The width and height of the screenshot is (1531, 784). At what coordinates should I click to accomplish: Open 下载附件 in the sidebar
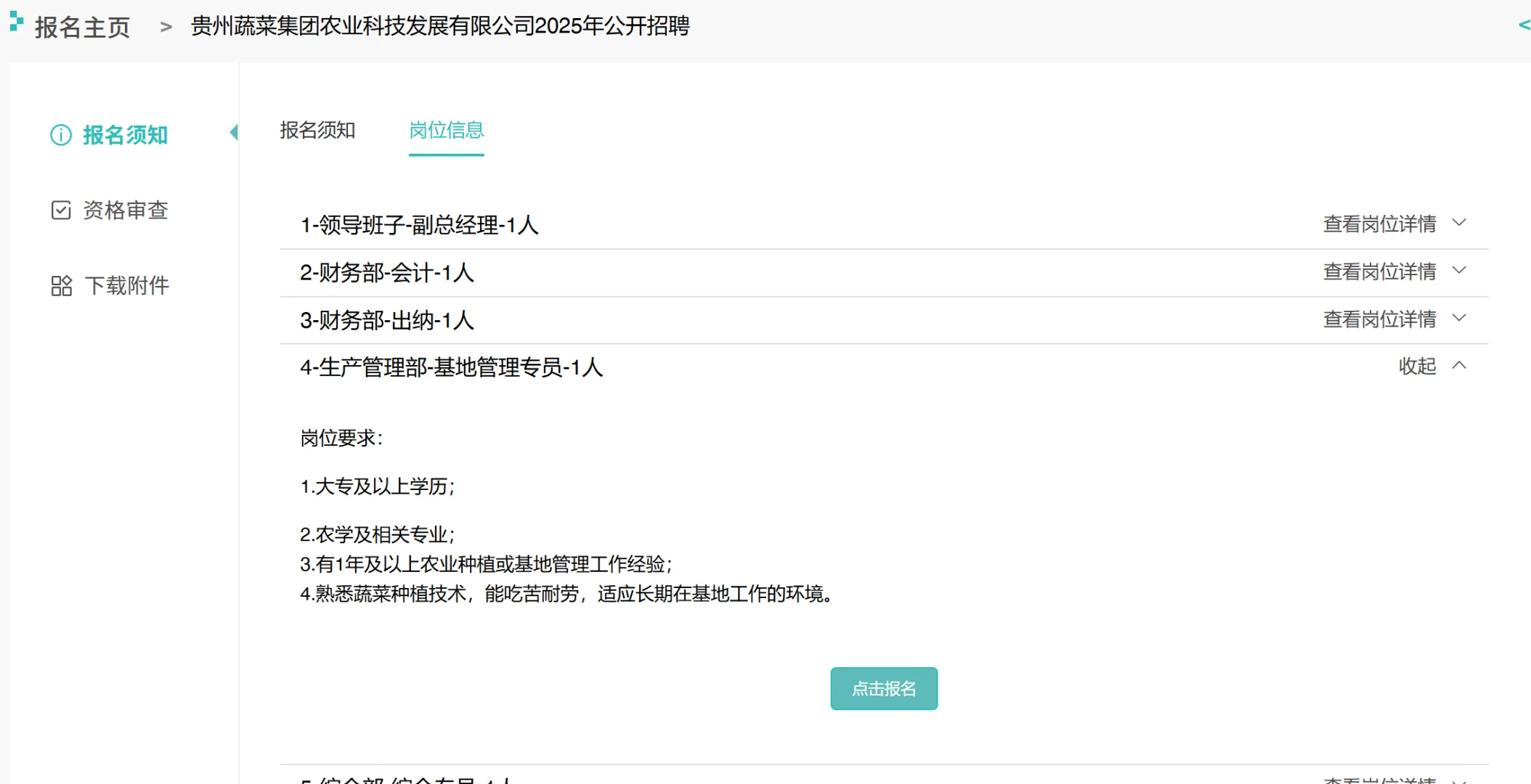pos(127,285)
